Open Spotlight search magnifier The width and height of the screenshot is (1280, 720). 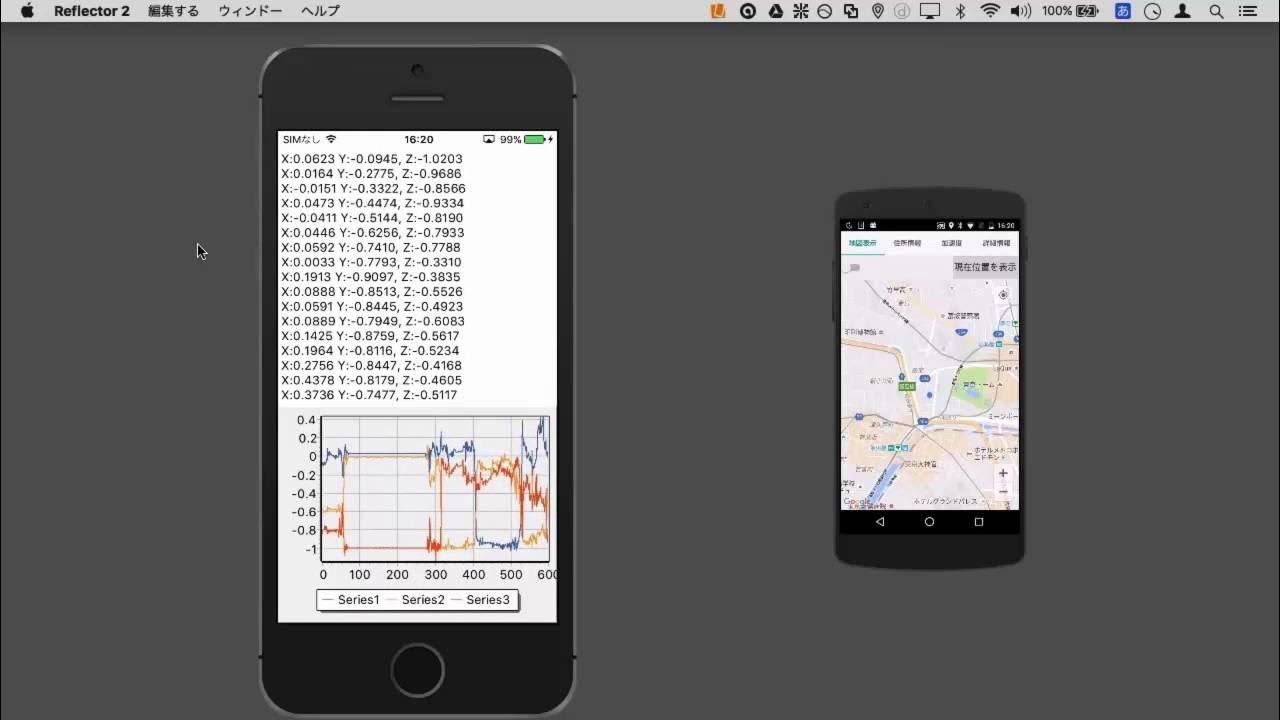pos(1217,11)
